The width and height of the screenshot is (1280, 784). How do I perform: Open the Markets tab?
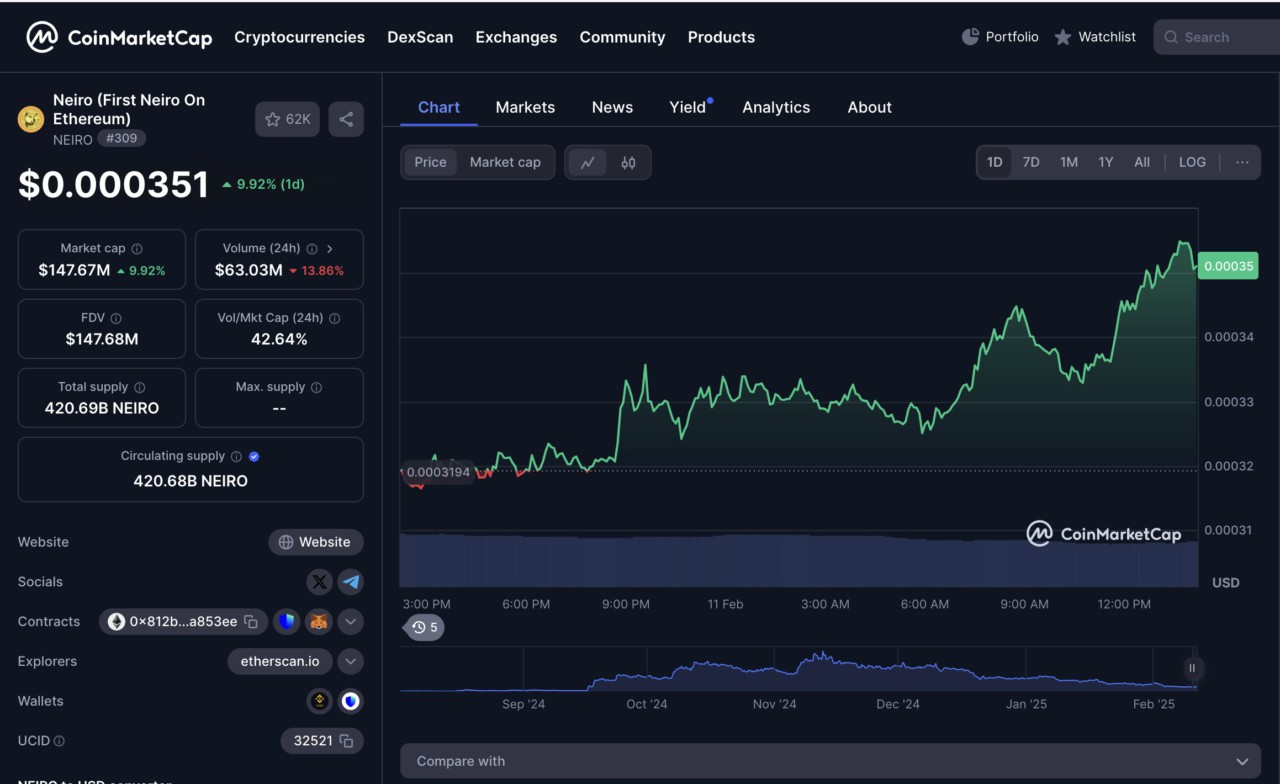pos(525,107)
